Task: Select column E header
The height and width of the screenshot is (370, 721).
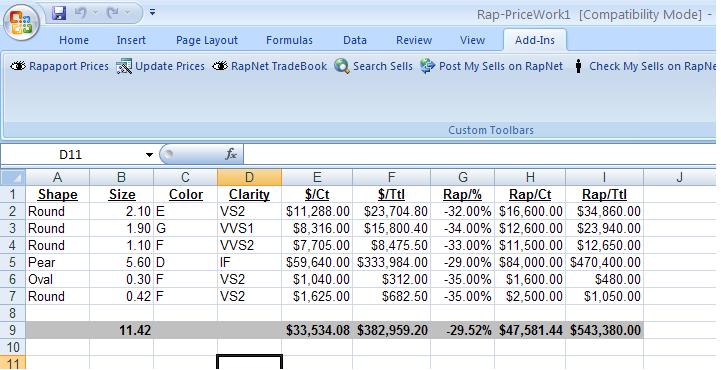Action: coord(317,177)
